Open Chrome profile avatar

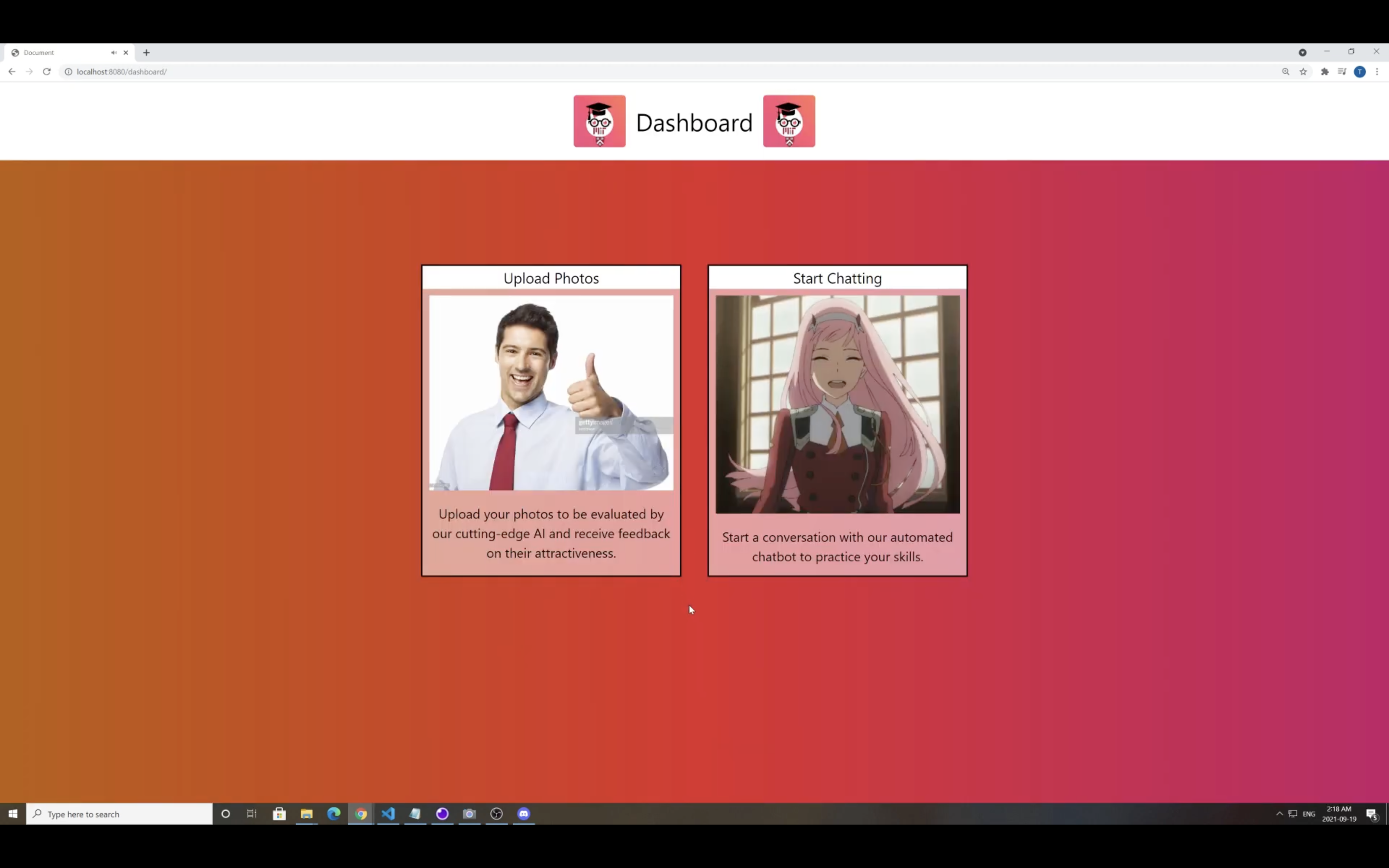click(x=1360, y=72)
